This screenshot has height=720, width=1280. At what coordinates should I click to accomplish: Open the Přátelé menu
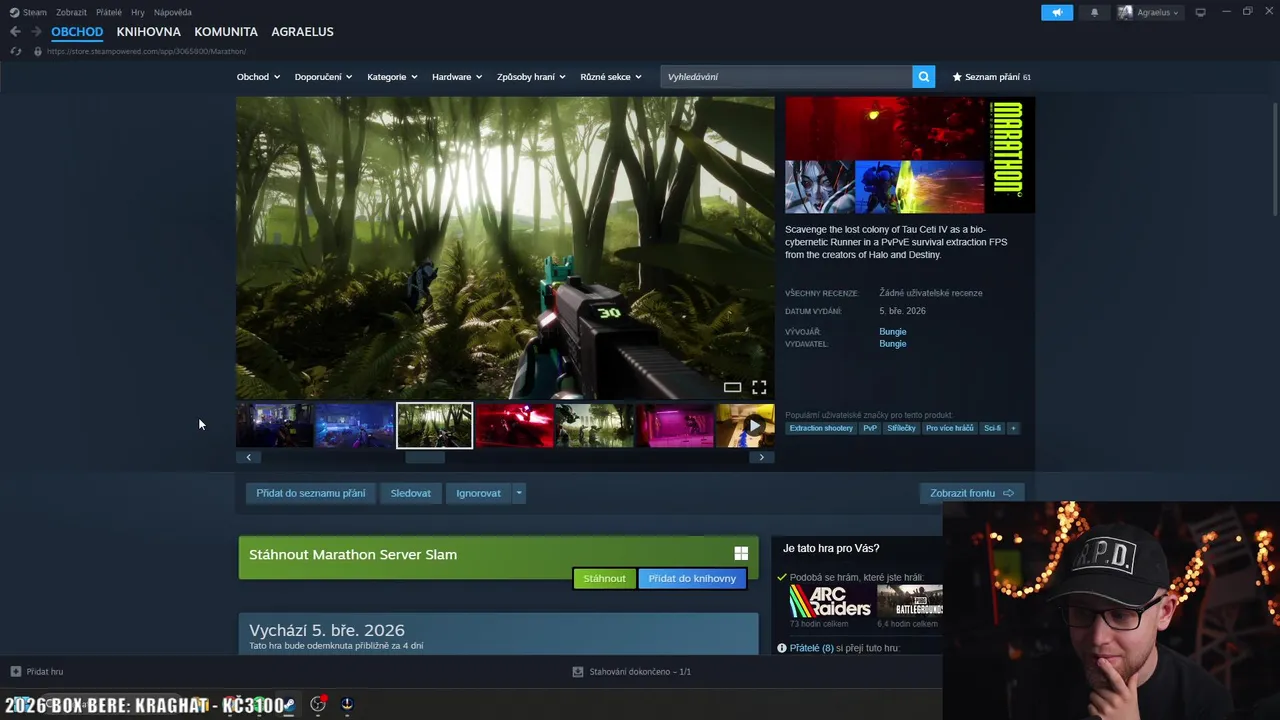pyautogui.click(x=109, y=13)
